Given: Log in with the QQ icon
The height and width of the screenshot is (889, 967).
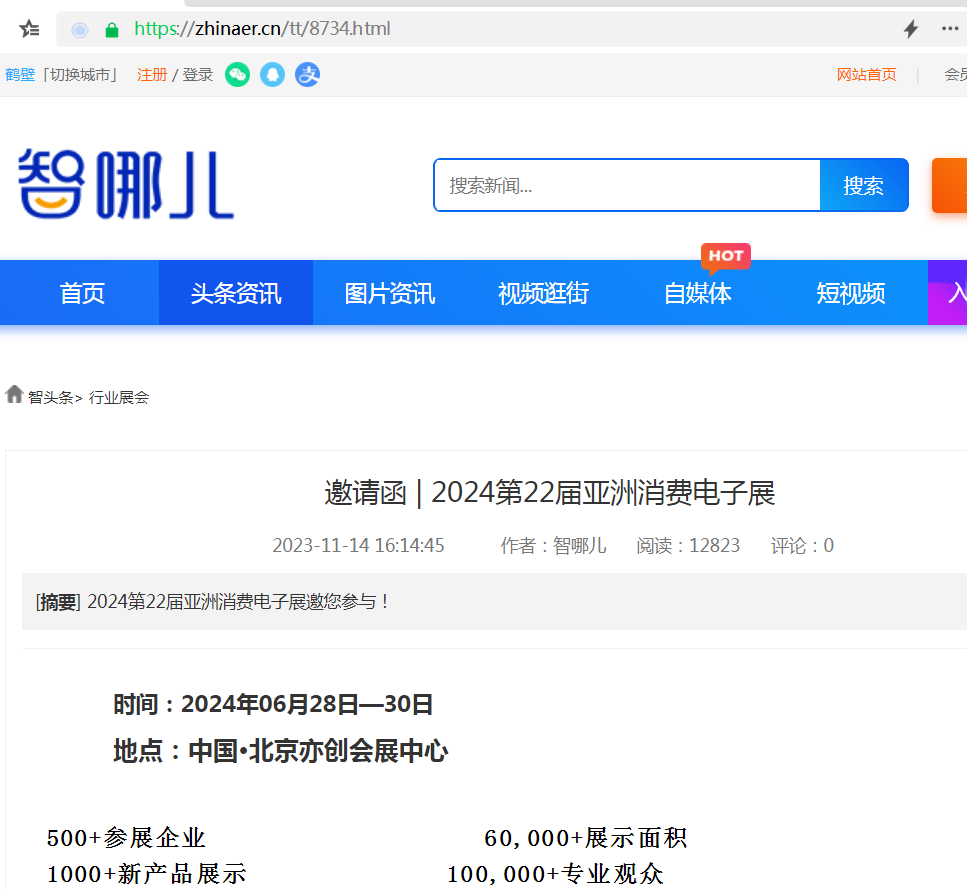Looking at the screenshot, I should [x=272, y=74].
